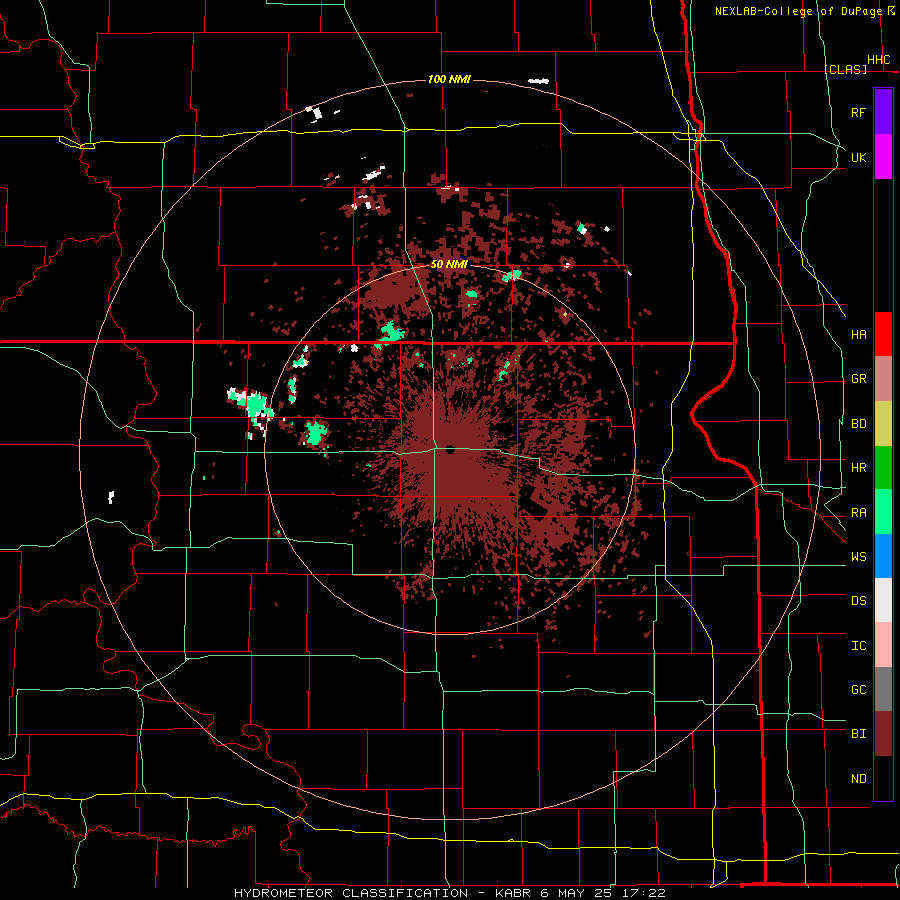Image resolution: width=900 pixels, height=900 pixels.
Task: Click the RF legend label
Action: (x=858, y=112)
